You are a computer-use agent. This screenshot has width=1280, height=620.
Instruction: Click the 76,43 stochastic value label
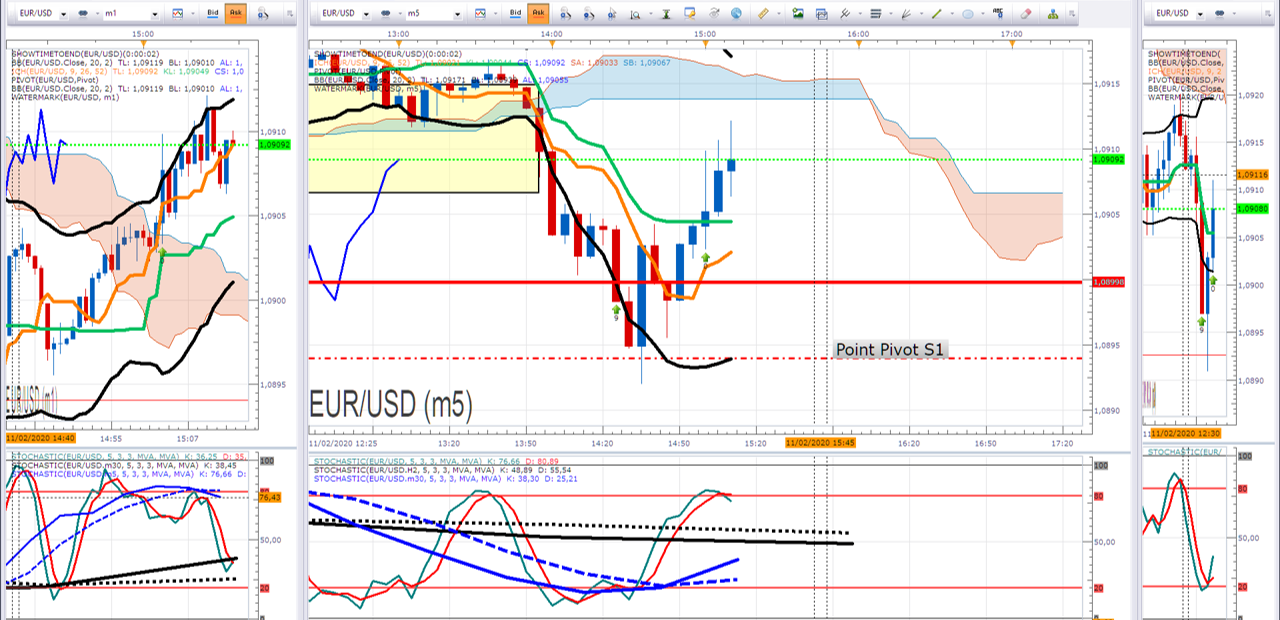pyautogui.click(x=269, y=497)
